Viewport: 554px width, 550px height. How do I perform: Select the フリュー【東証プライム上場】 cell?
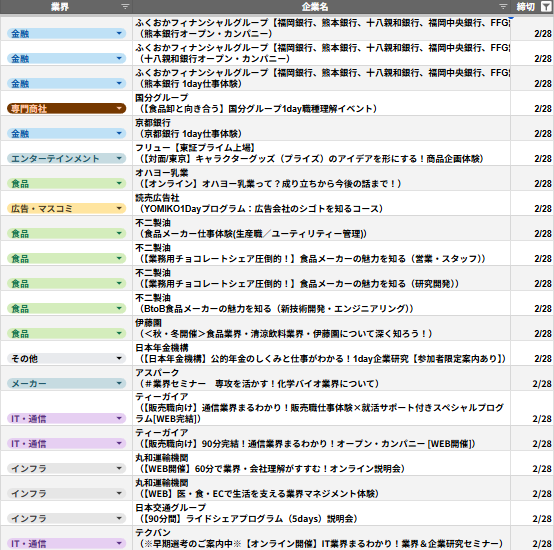(x=322, y=153)
